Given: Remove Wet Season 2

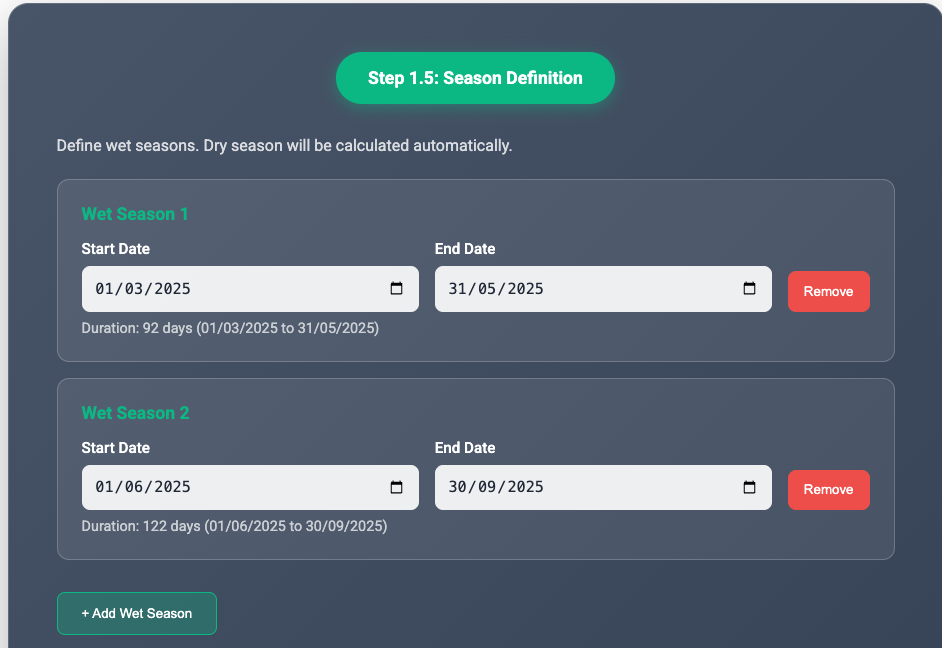Looking at the screenshot, I should pos(828,490).
